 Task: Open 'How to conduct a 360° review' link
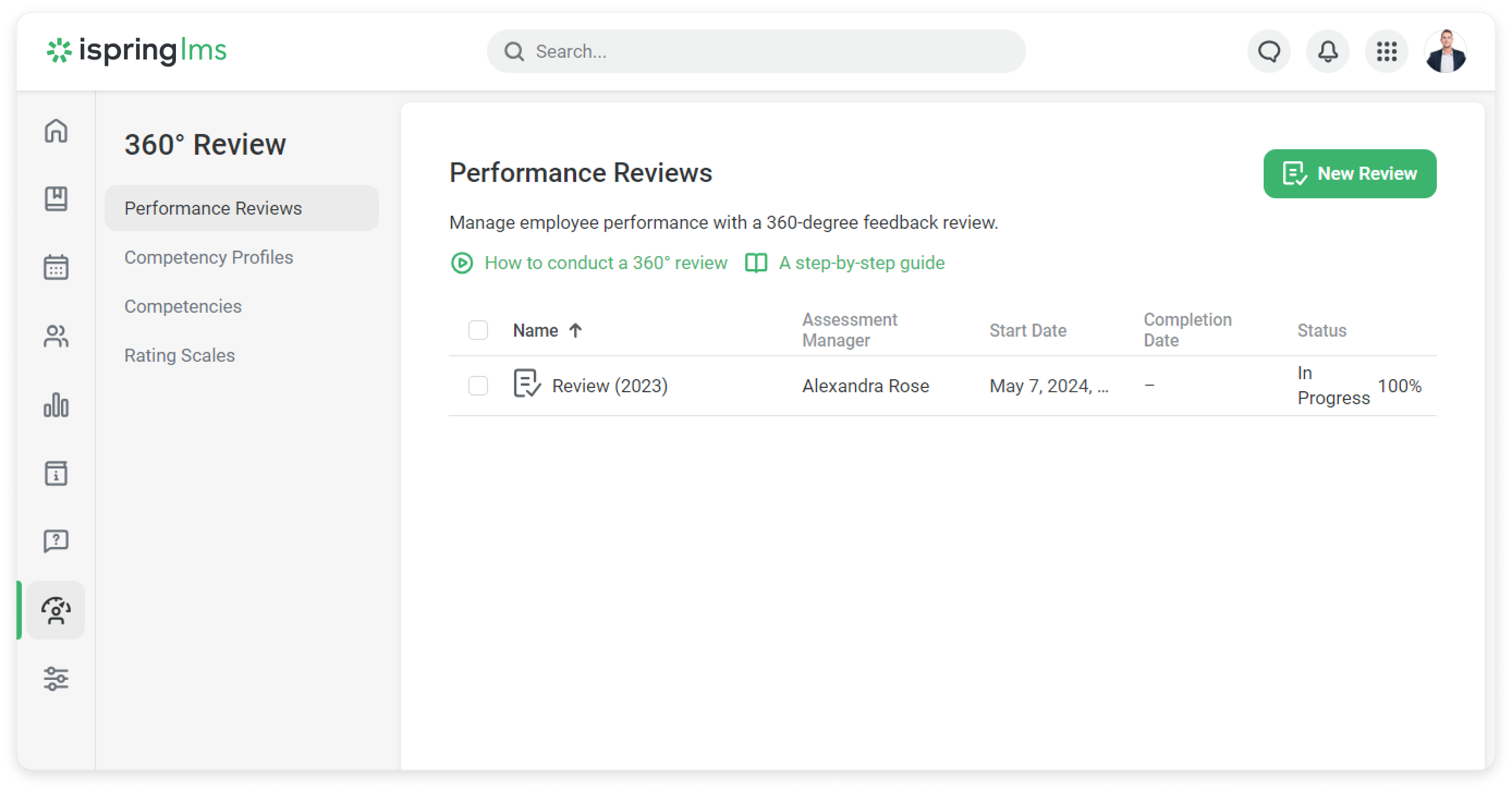605,263
